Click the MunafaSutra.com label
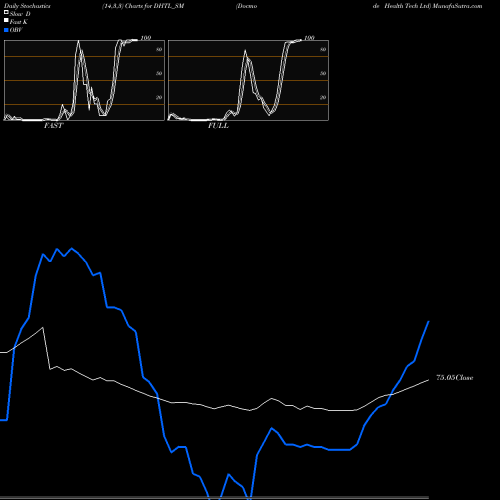This screenshot has height=500, width=500. click(457, 6)
